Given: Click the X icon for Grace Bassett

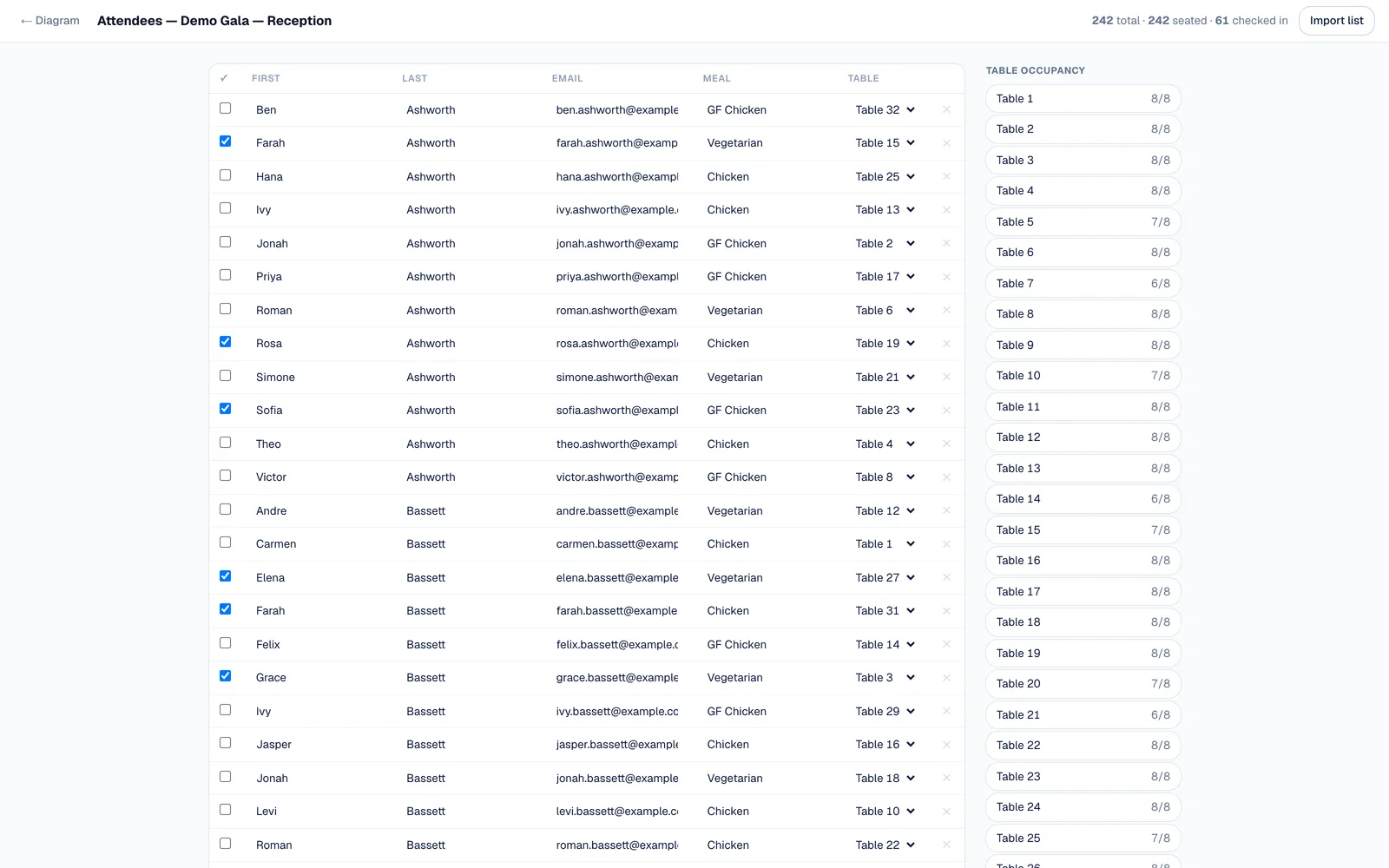Looking at the screenshot, I should (946, 678).
